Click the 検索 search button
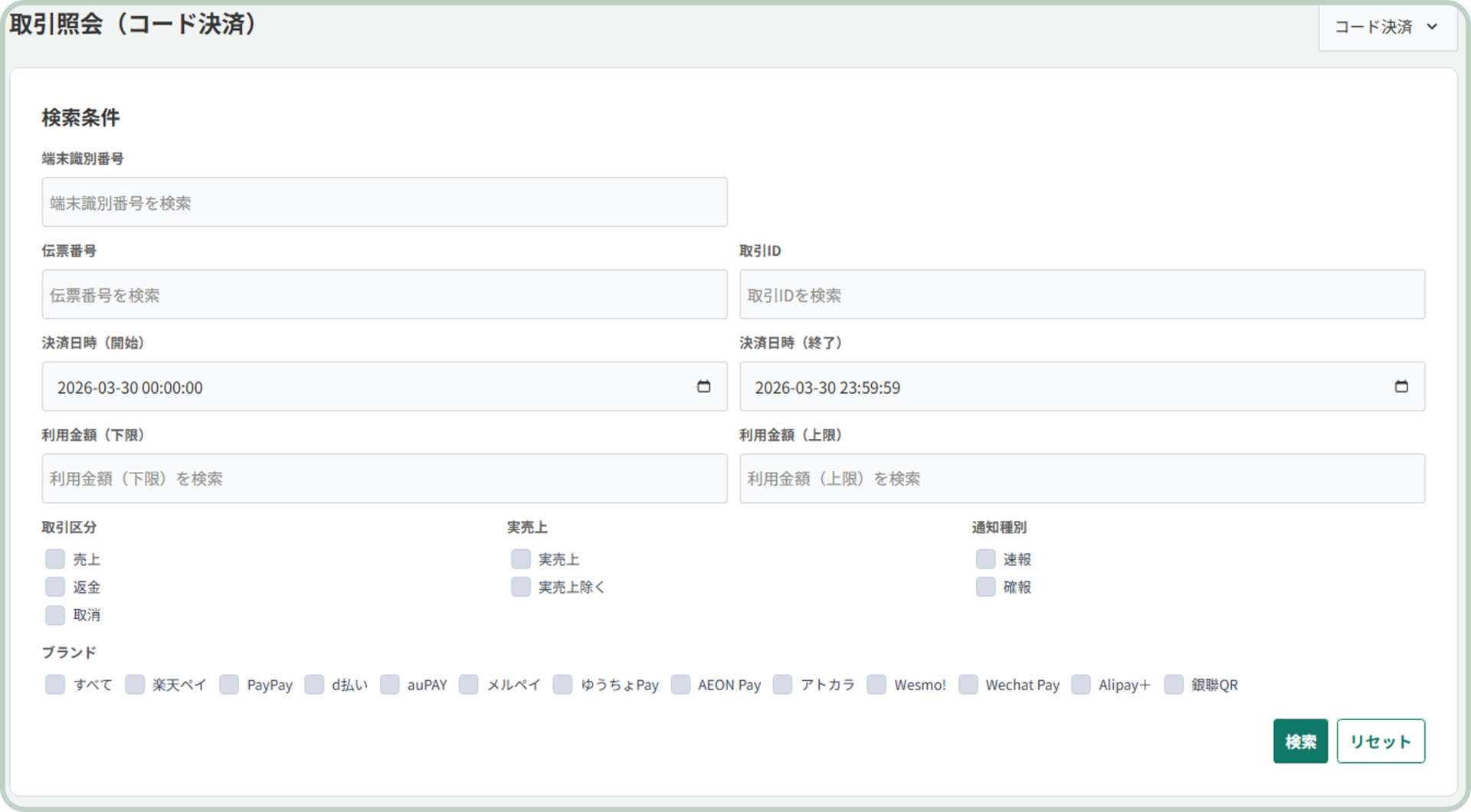This screenshot has width=1471, height=812. (x=1300, y=741)
